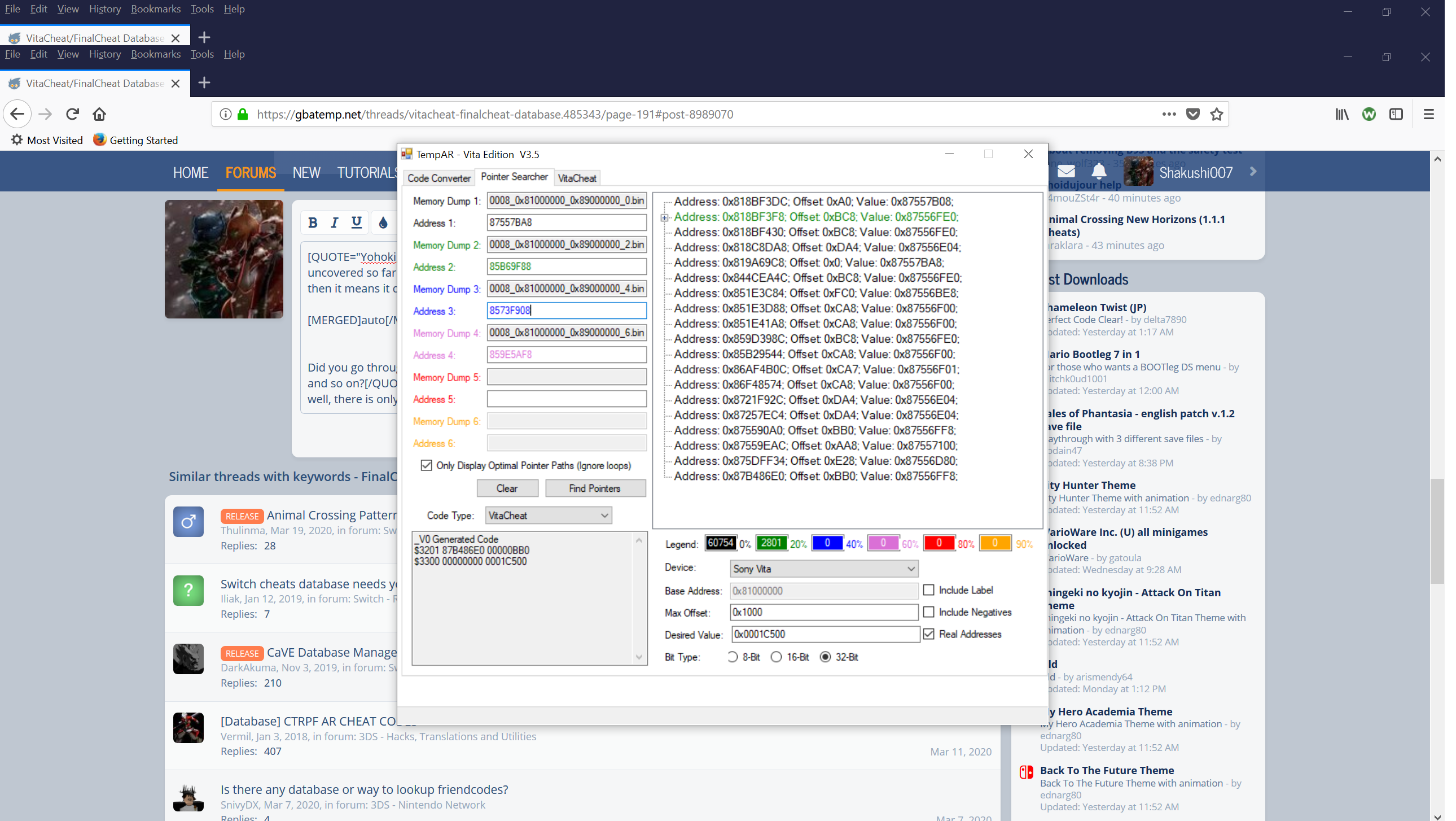Select the 32-Bit radio button
Image resolution: width=1456 pixels, height=821 pixels.
[825, 657]
